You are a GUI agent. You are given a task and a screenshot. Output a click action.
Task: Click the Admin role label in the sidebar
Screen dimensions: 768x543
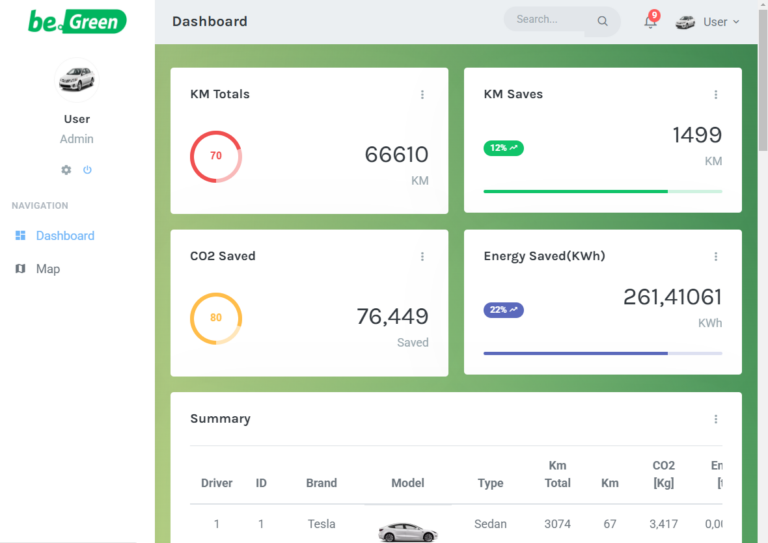click(x=76, y=139)
